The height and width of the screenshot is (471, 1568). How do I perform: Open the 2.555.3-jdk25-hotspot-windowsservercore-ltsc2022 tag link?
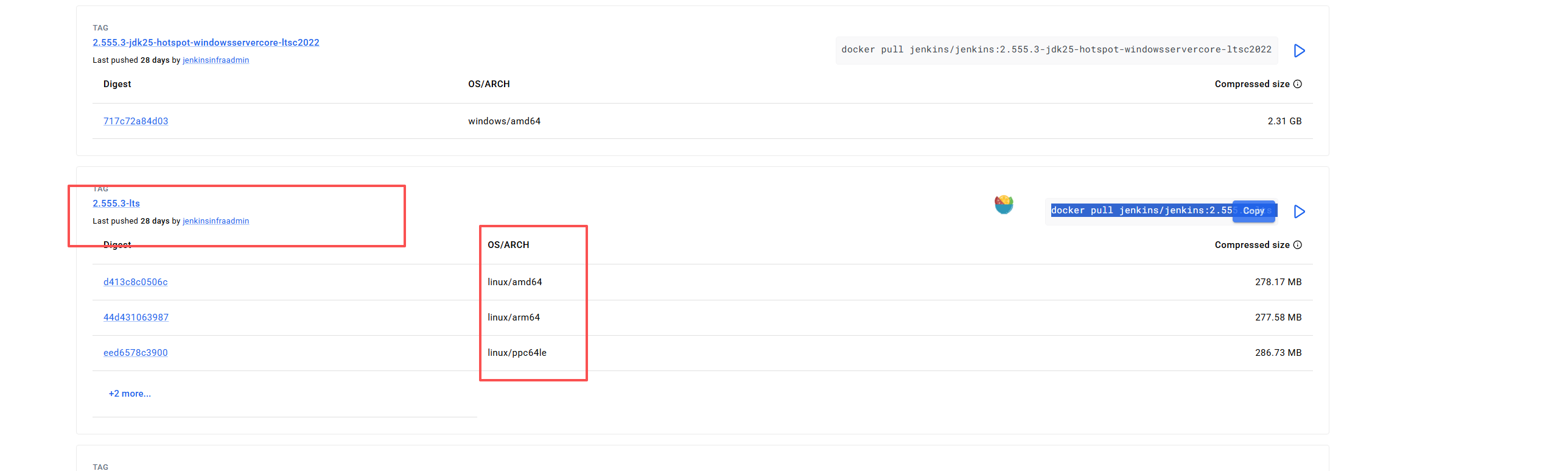tap(206, 43)
